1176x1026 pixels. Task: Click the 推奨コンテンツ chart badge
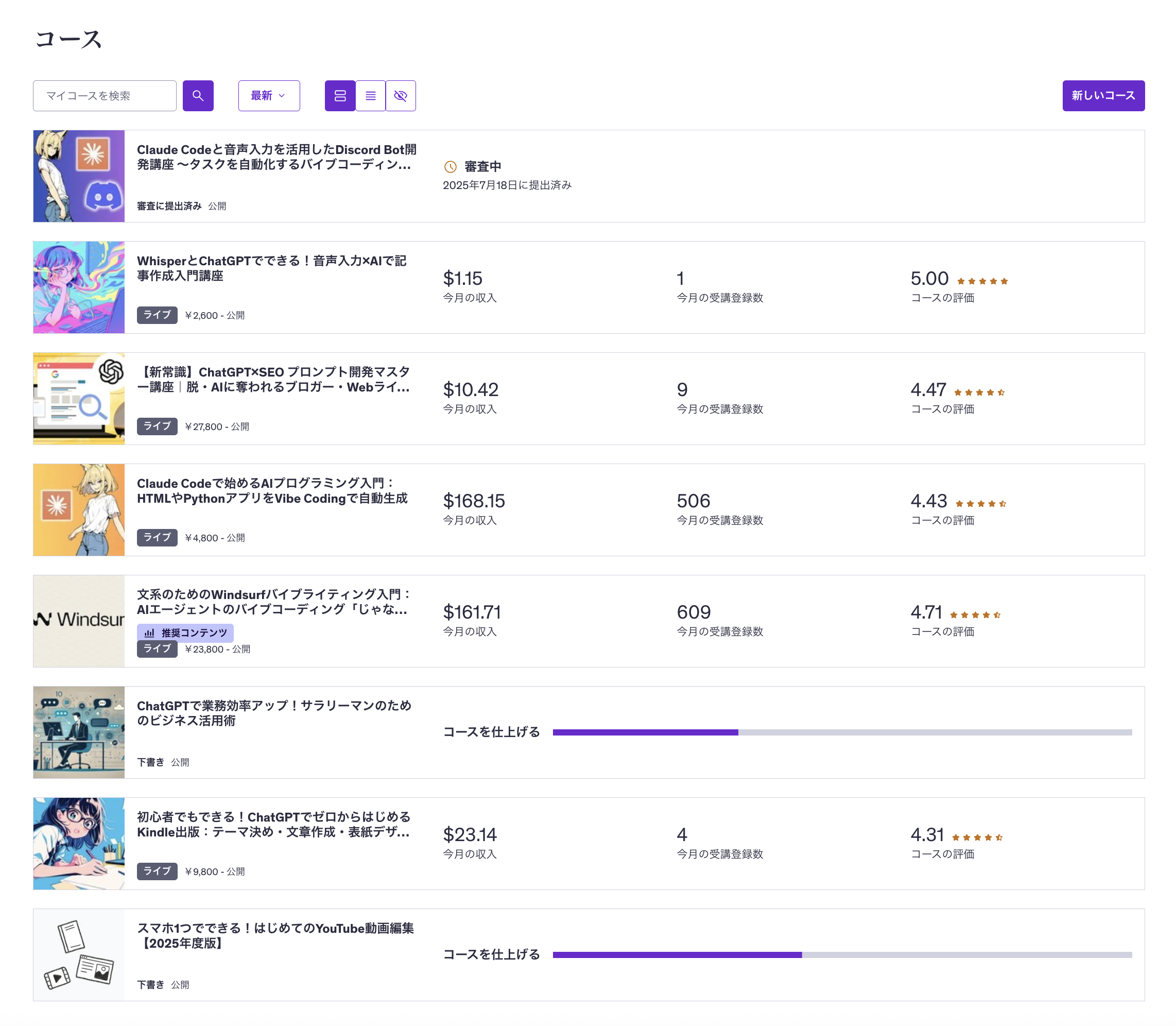(x=185, y=632)
